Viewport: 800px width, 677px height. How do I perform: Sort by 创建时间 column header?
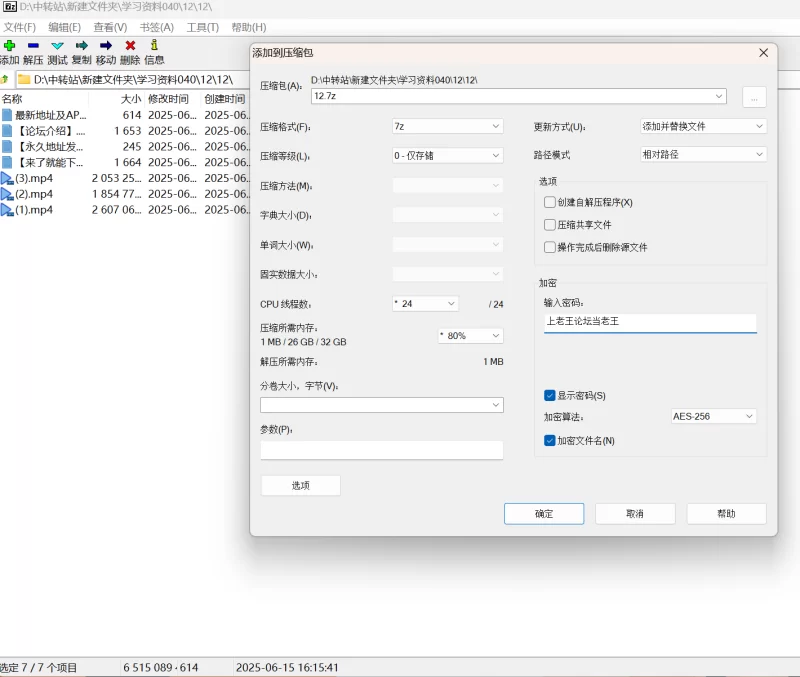click(x=224, y=99)
